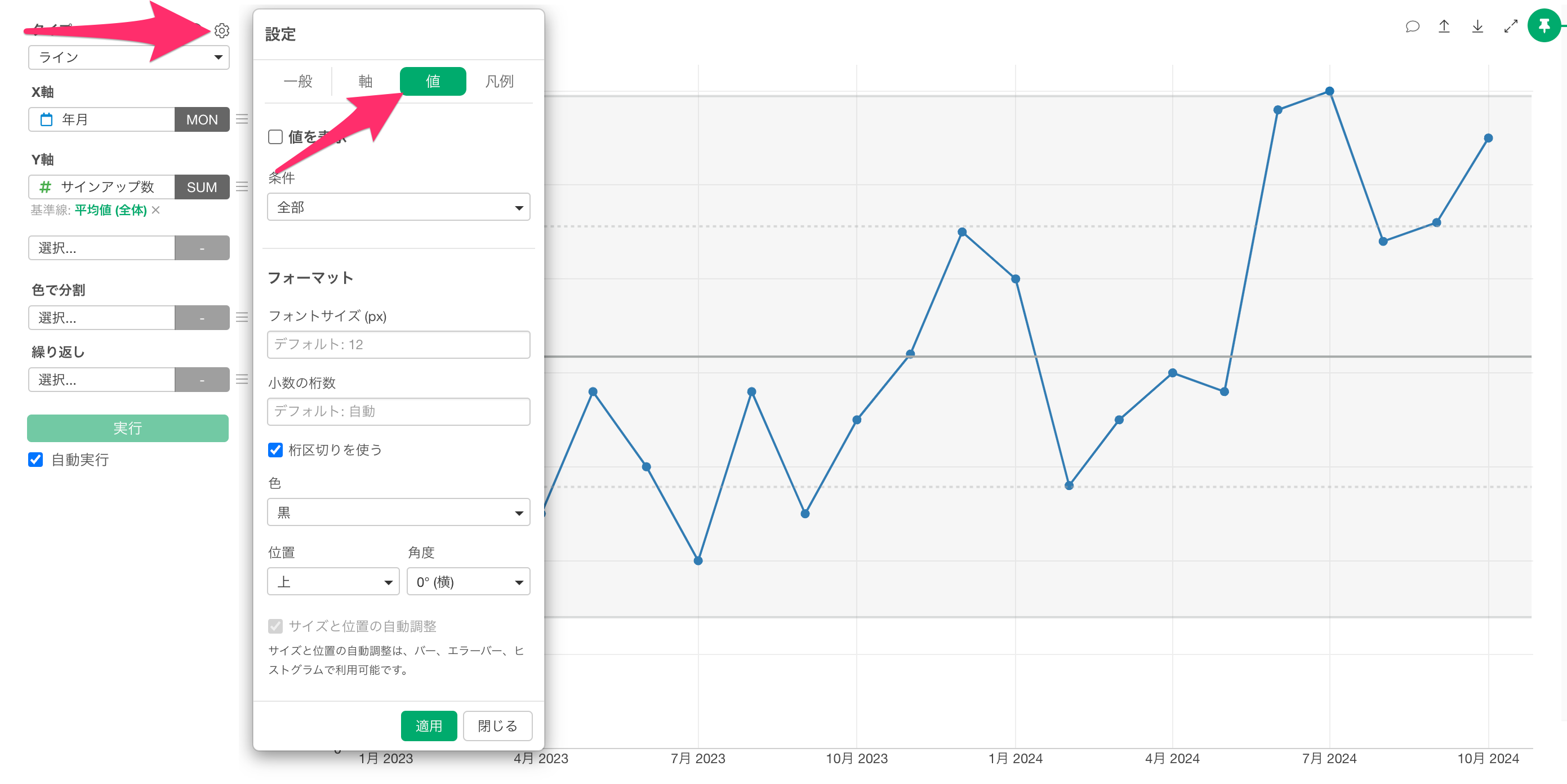Click the export upload arrow icon
The height and width of the screenshot is (784, 1567).
[x=1444, y=27]
